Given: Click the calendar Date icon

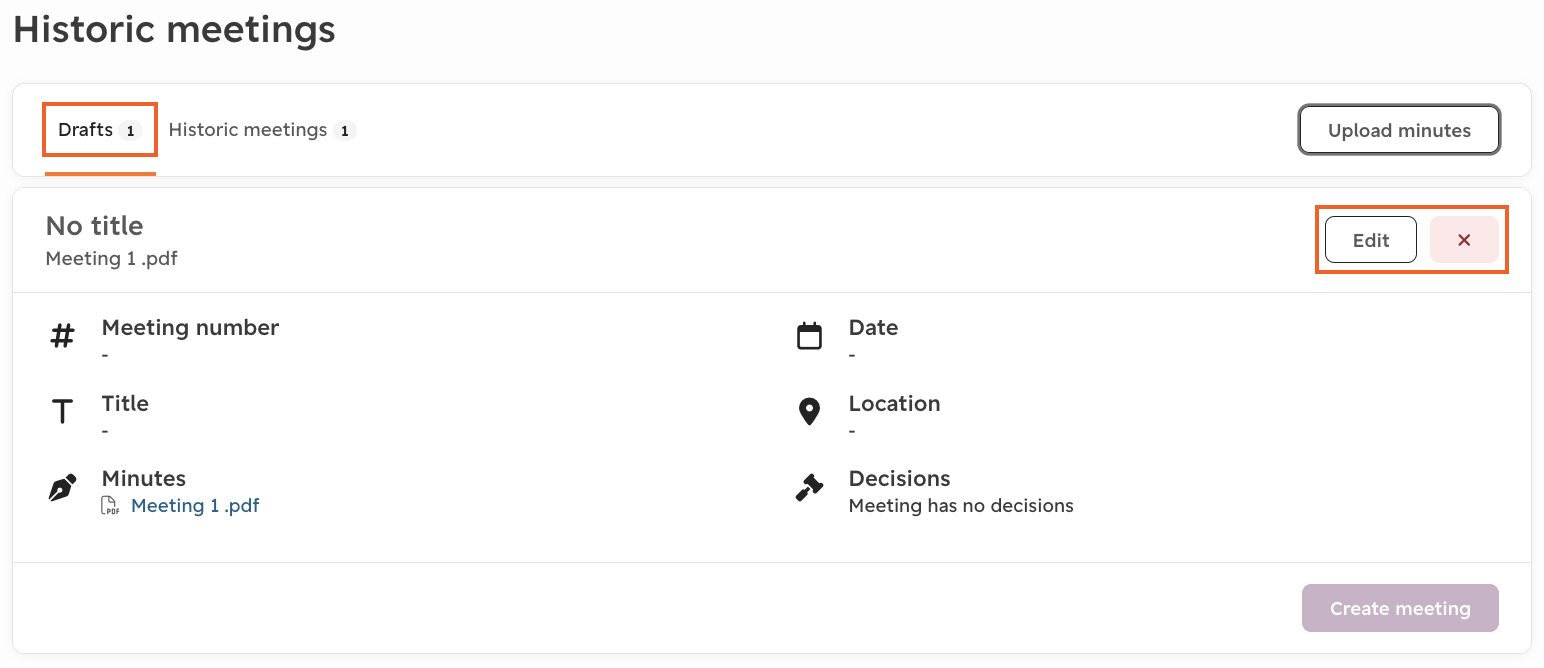Looking at the screenshot, I should [809, 337].
